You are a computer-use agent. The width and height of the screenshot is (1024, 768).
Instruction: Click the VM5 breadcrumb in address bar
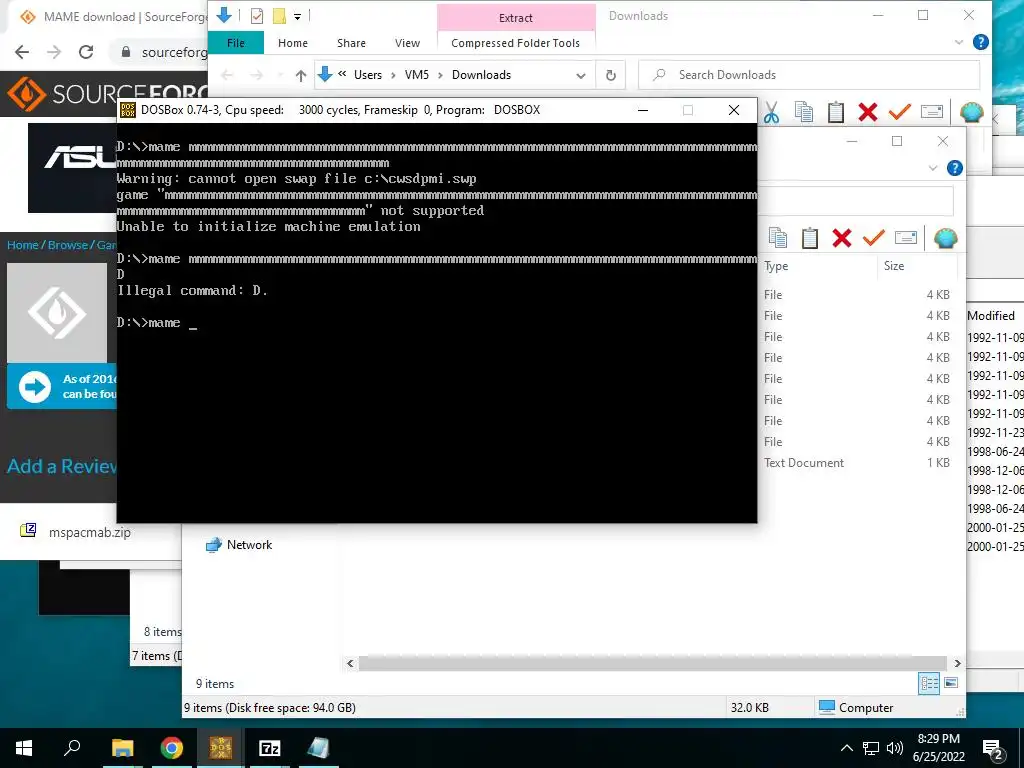click(417, 75)
